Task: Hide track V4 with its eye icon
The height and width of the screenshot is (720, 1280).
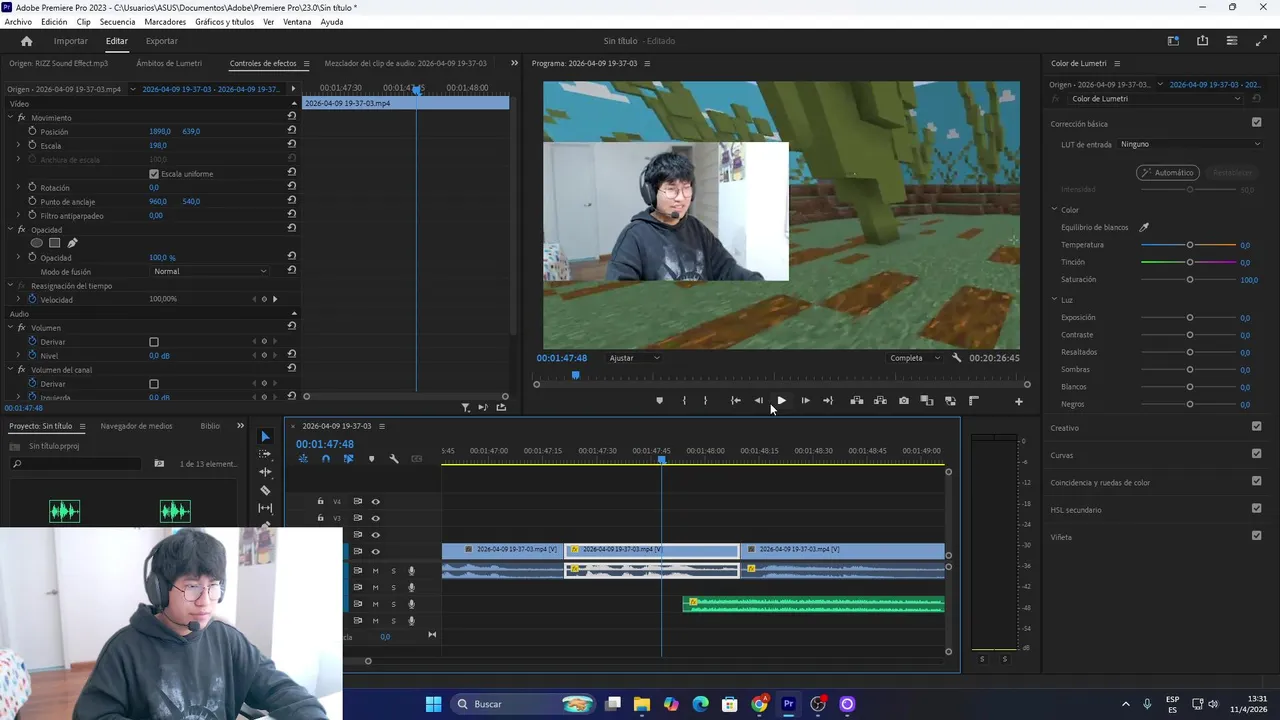Action: 376,502
